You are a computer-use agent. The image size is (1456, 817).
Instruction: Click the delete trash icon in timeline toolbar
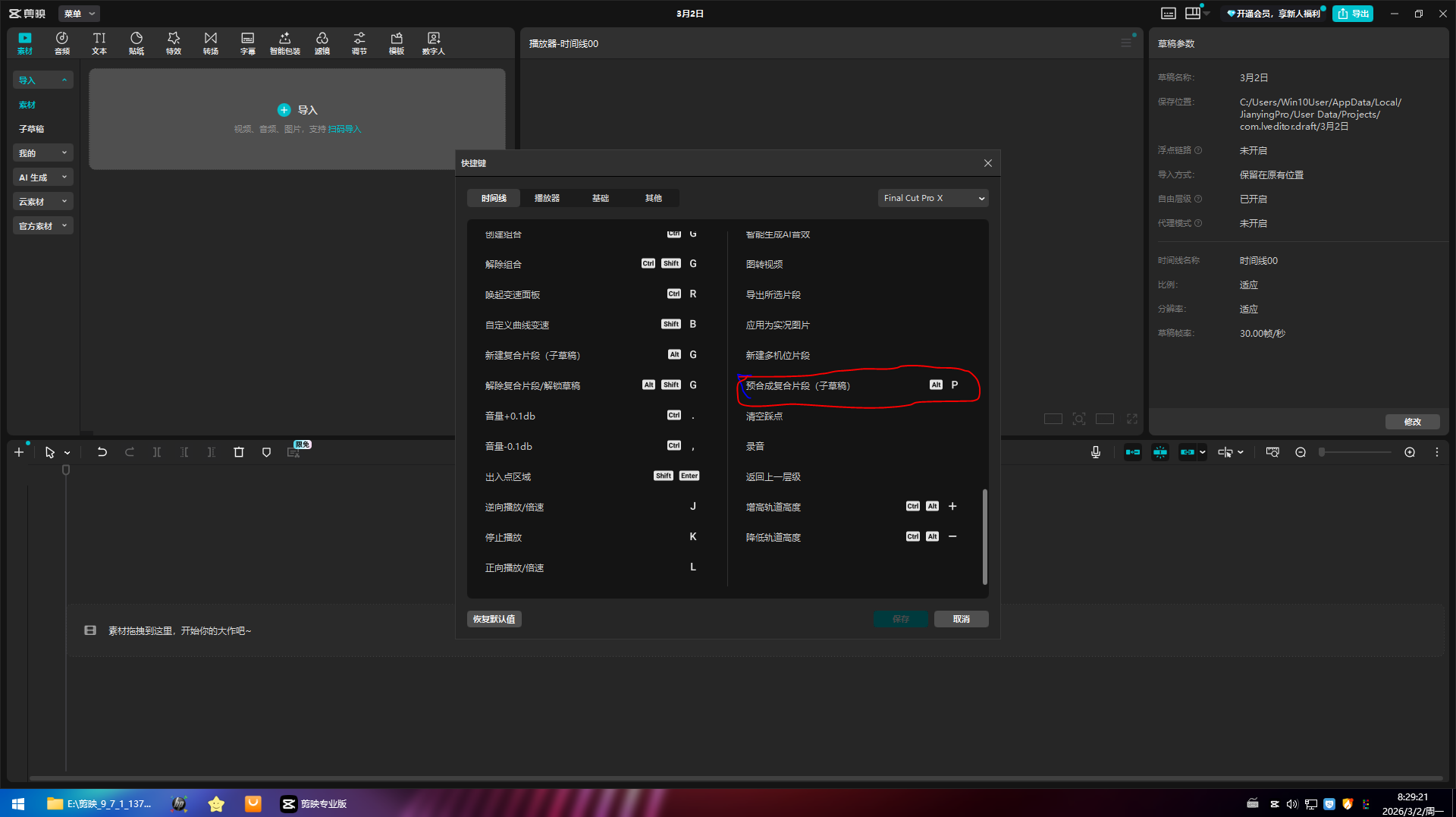pyautogui.click(x=239, y=452)
